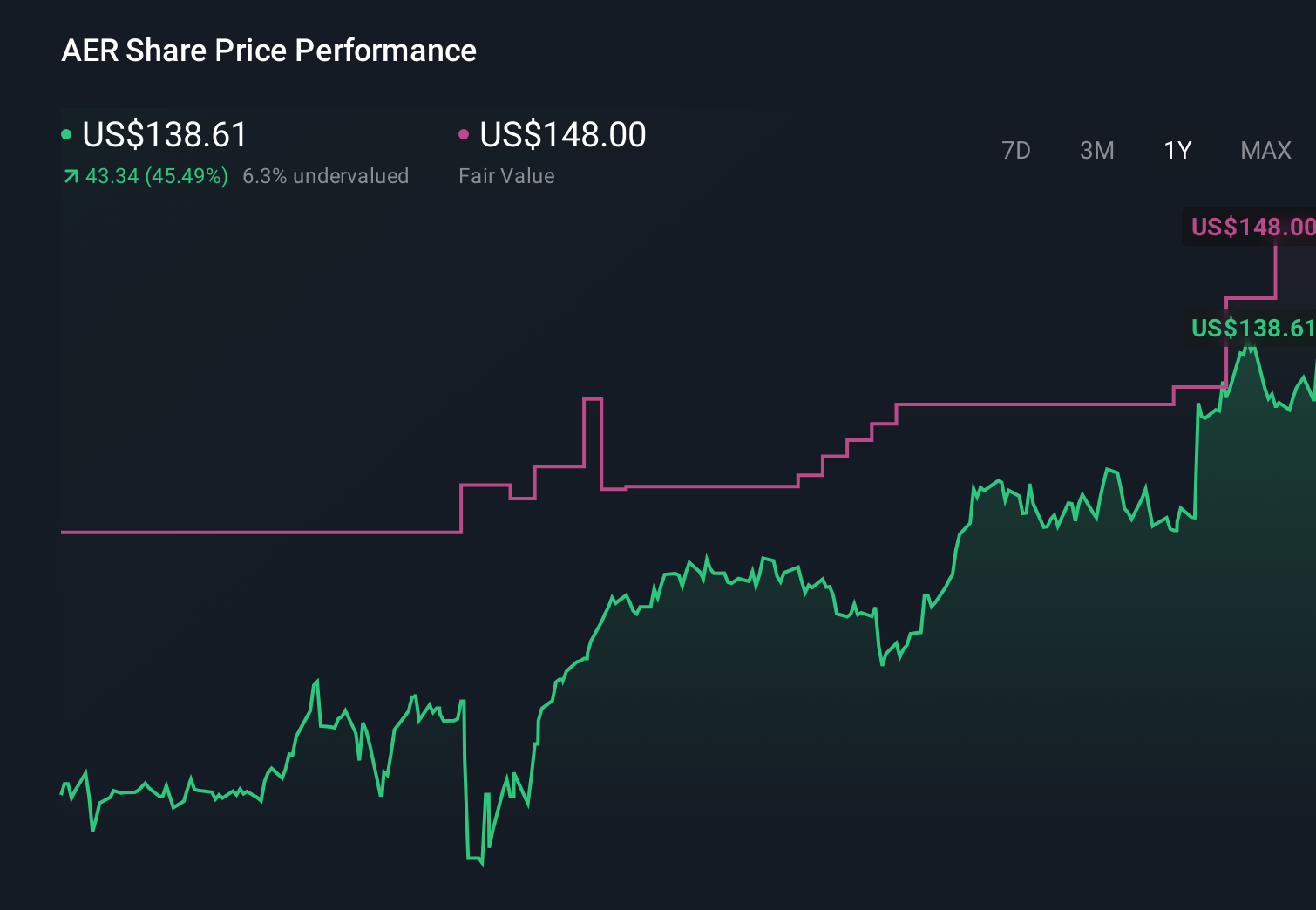Click pink Fair Value legend dot
This screenshot has width=1316, height=910.
[x=464, y=134]
